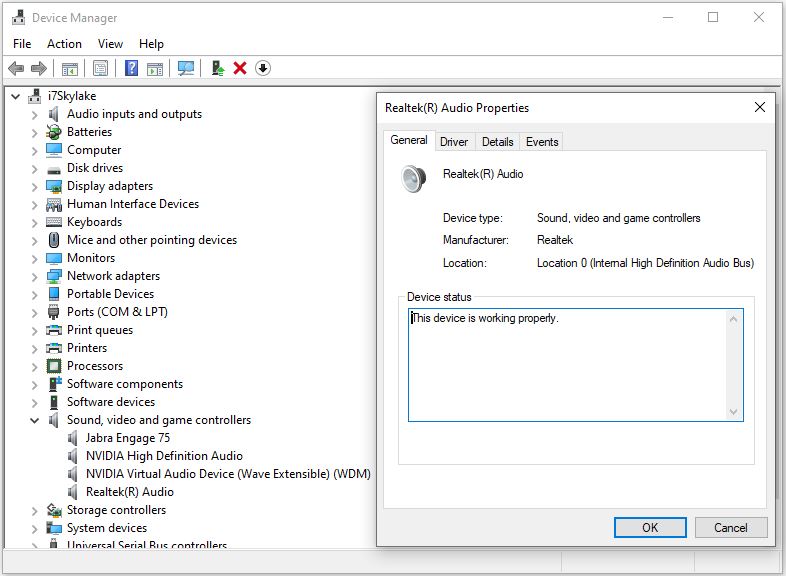Close the Realtek(R) Audio Properties dialog
The image size is (786, 576).
tap(760, 107)
